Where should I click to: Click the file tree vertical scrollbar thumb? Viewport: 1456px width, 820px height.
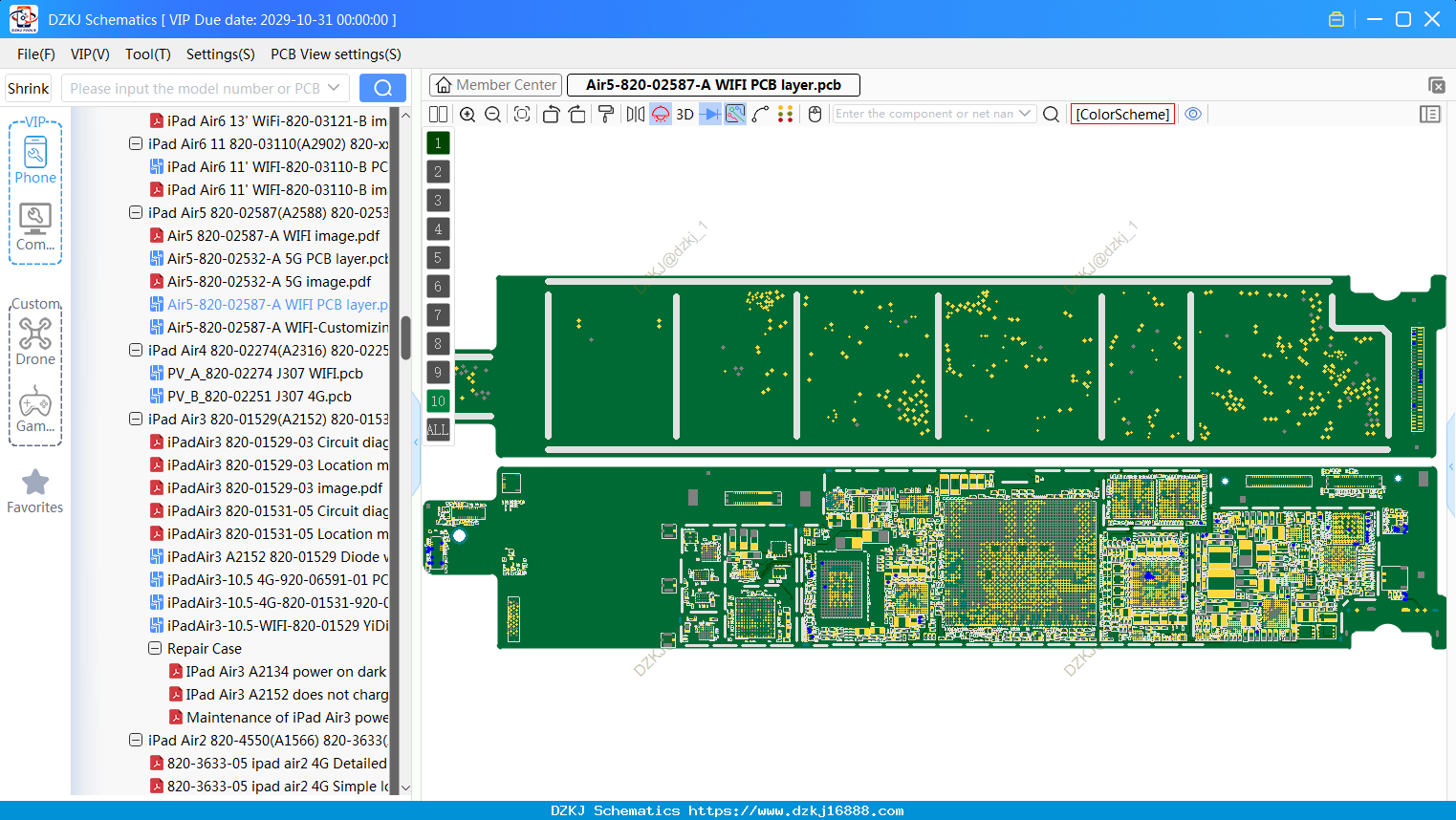[x=405, y=337]
